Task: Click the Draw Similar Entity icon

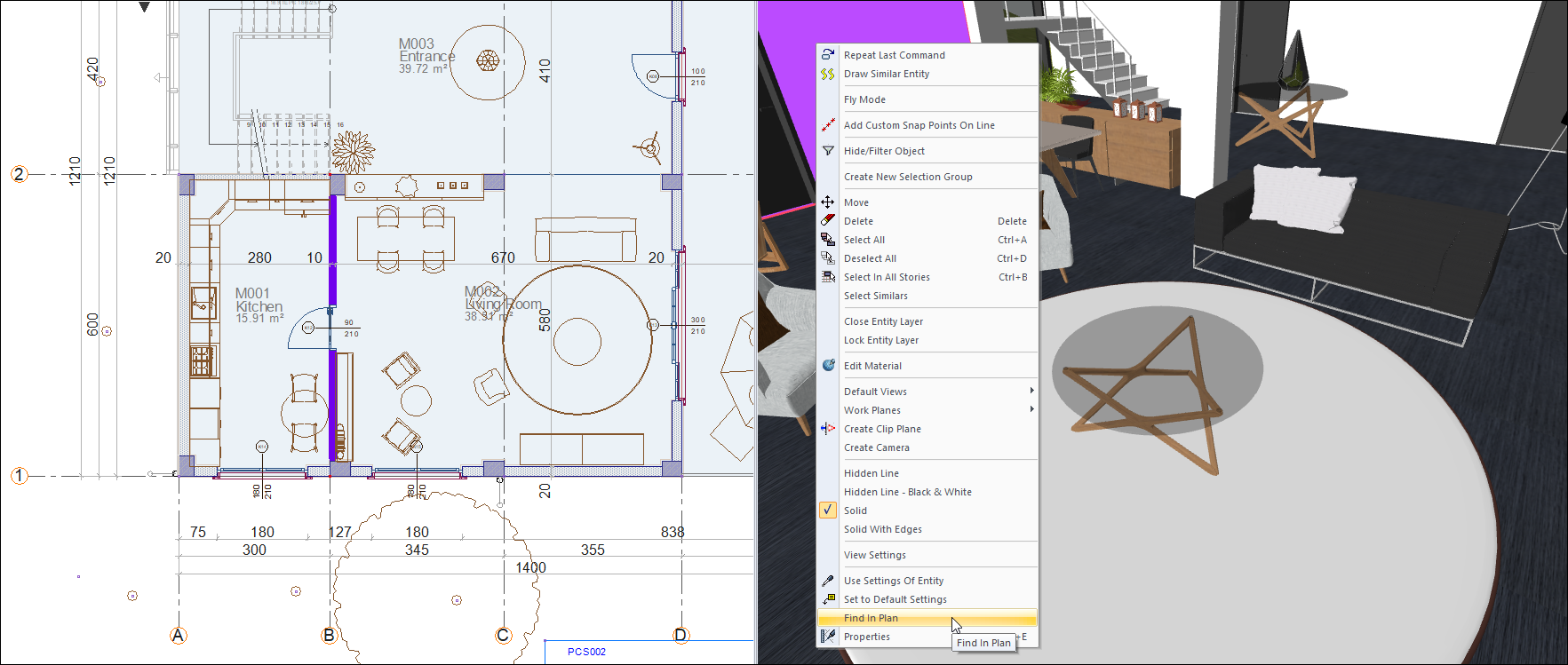Action: click(827, 74)
